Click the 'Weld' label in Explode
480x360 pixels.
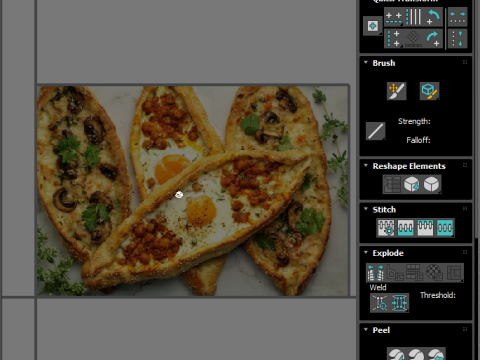click(x=378, y=287)
